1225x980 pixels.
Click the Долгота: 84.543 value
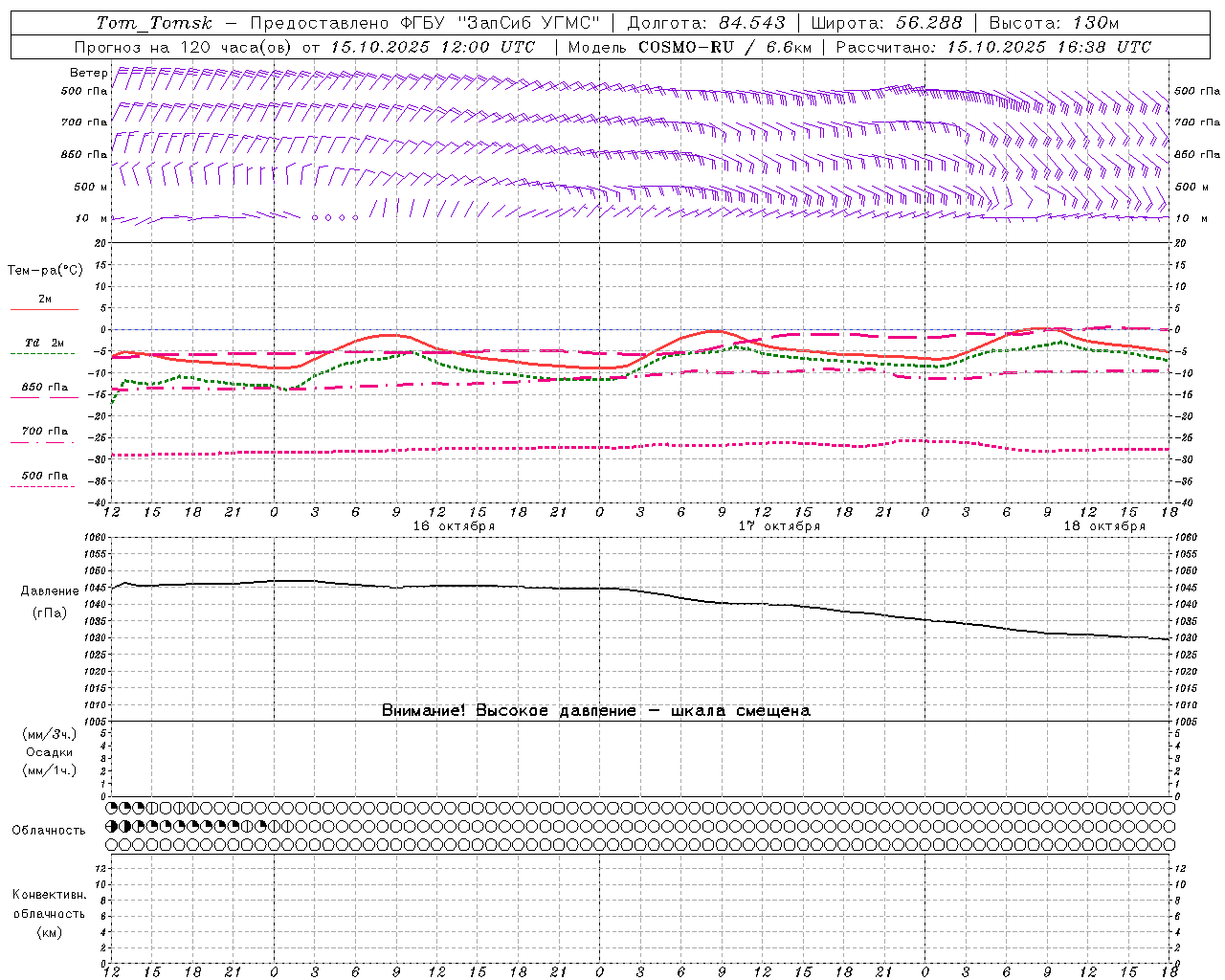(x=706, y=23)
